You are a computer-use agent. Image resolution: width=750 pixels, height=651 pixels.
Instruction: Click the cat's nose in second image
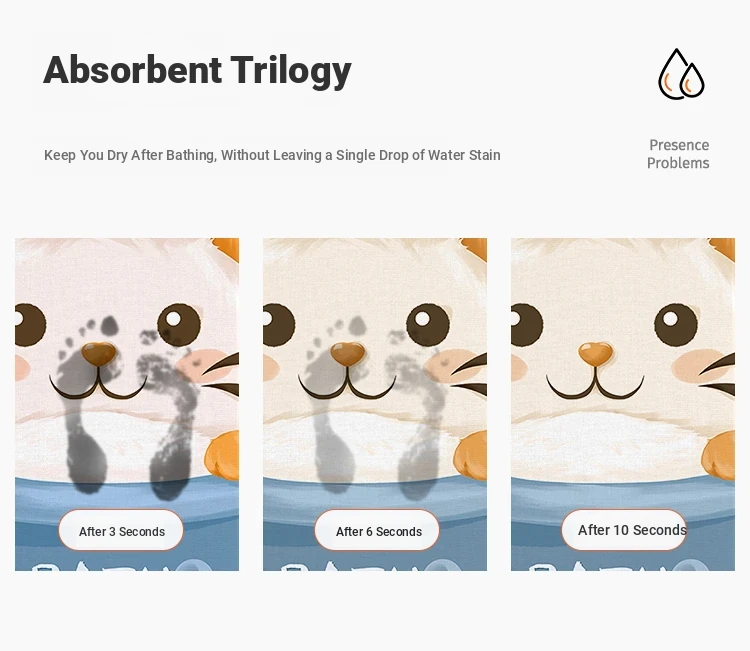click(347, 354)
